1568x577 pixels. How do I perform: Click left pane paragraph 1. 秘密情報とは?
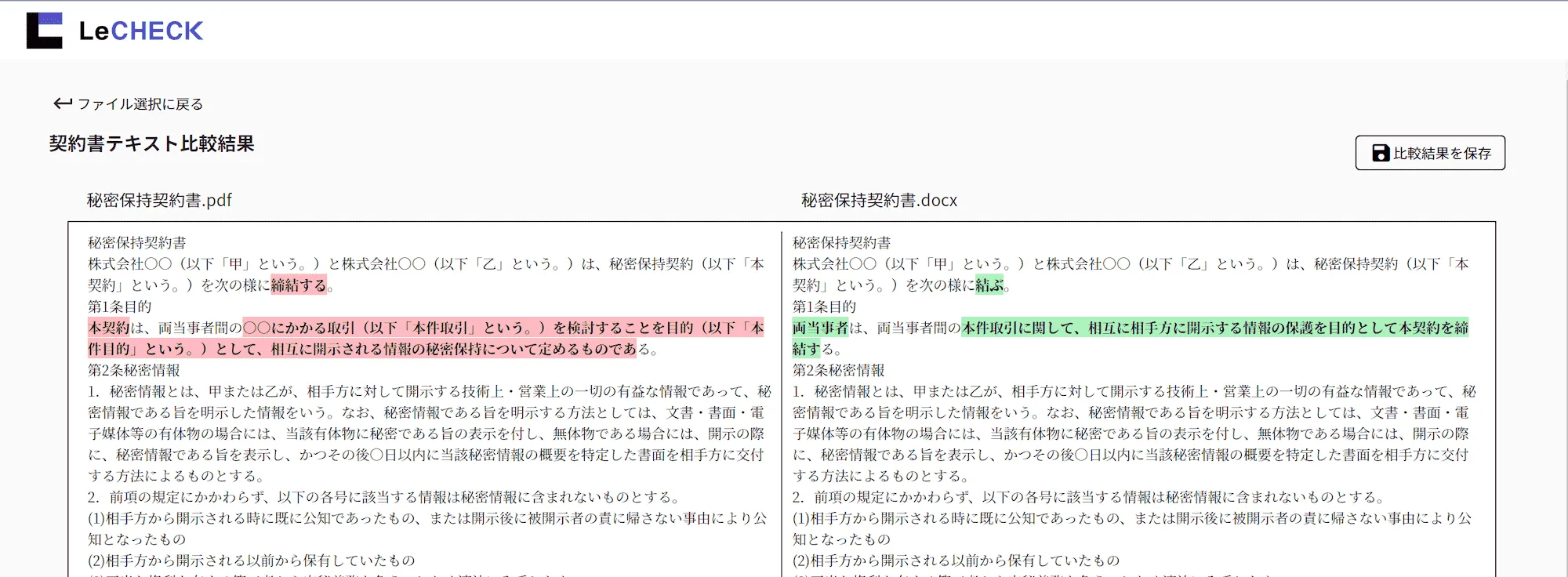point(430,434)
